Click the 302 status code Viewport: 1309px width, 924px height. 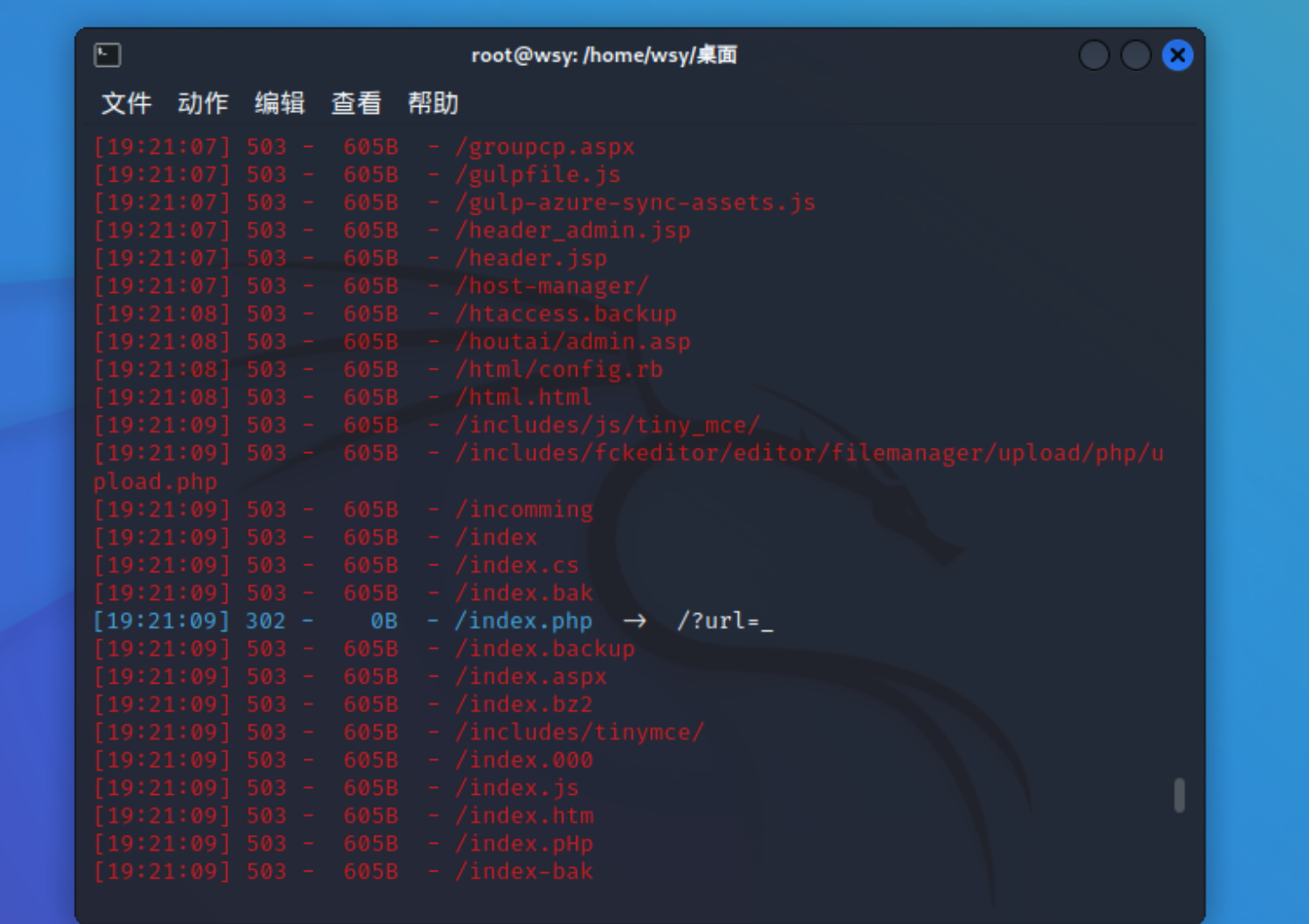tap(266, 621)
